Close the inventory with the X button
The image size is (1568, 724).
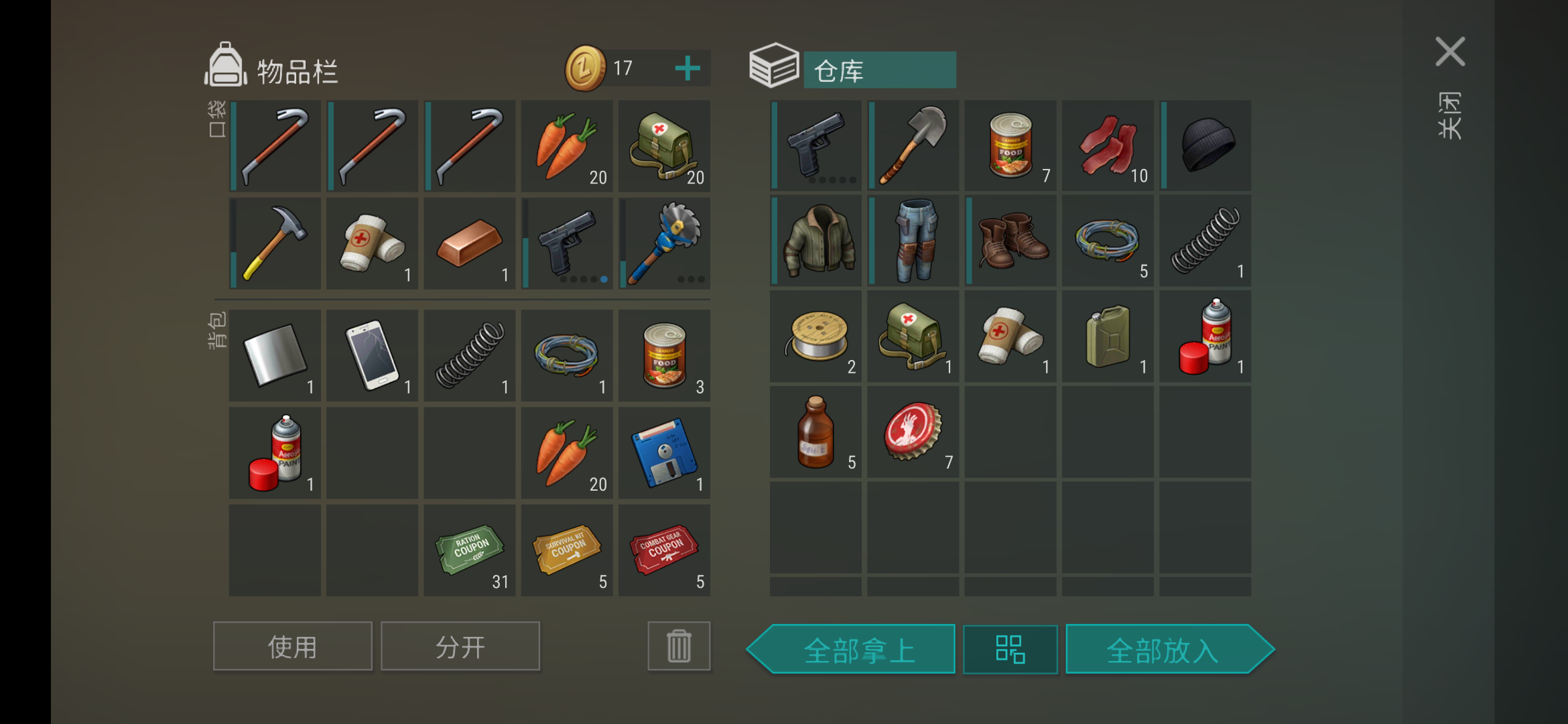(1450, 52)
